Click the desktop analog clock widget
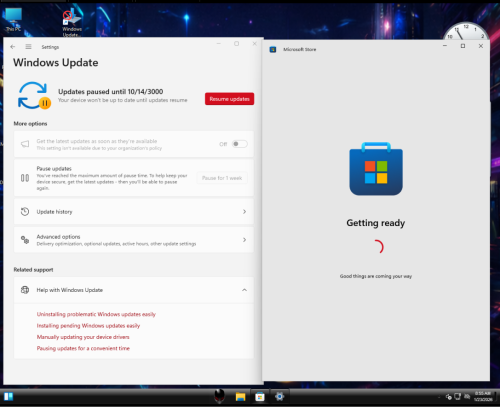500x407 pixels. [466, 31]
